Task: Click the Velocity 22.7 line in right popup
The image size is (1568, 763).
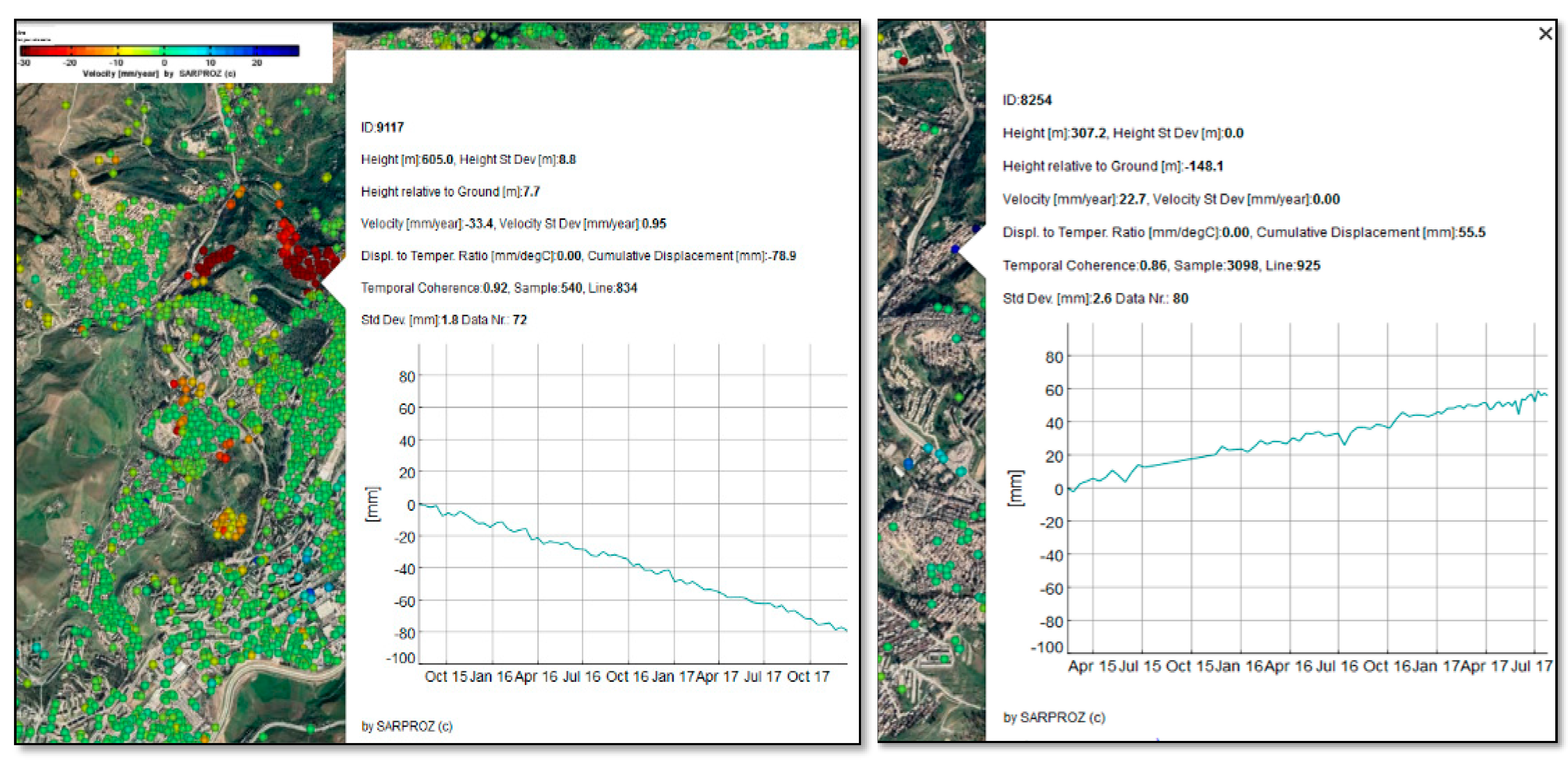Action: [1170, 199]
